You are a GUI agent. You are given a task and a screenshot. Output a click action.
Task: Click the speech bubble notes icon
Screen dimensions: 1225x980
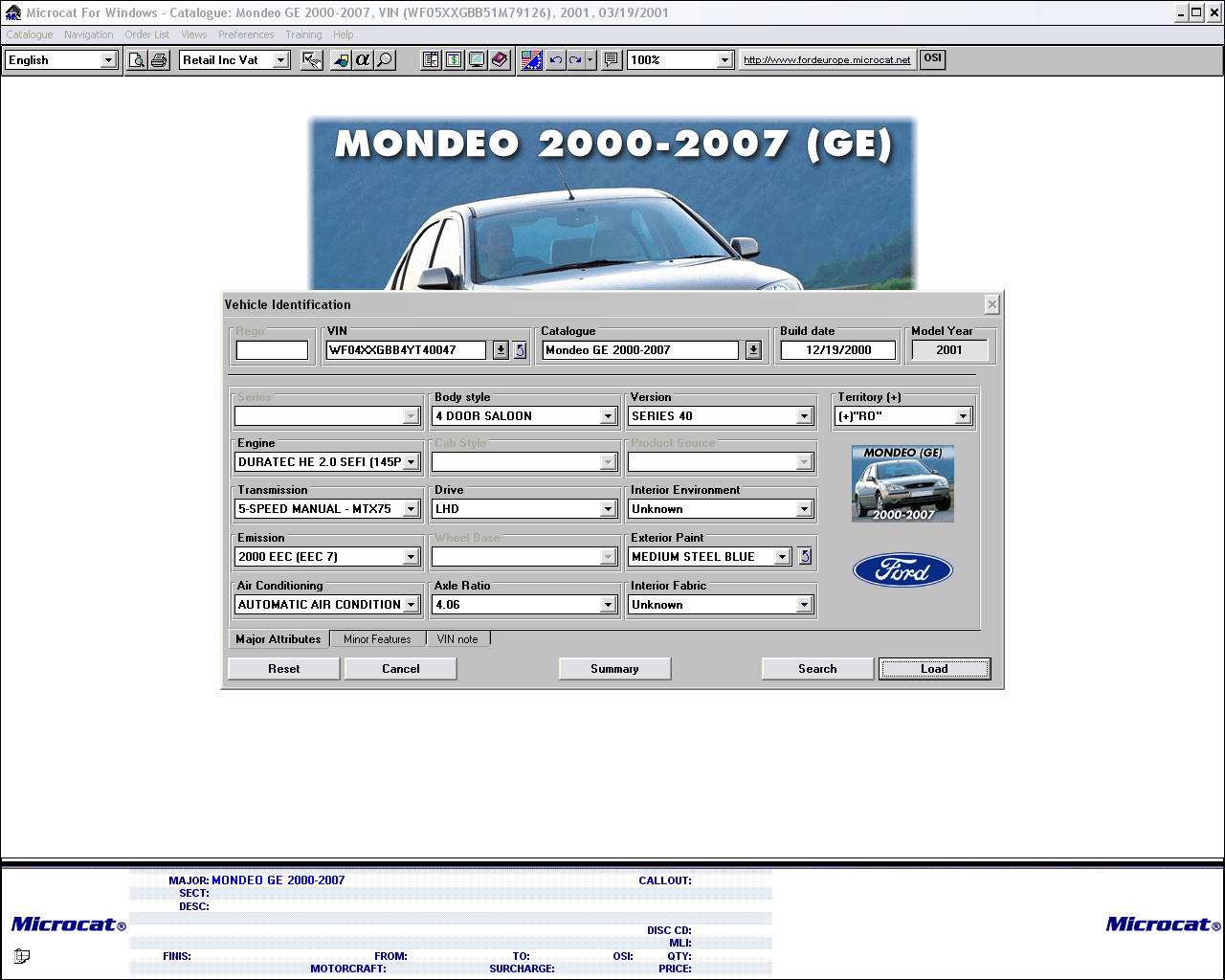point(612,60)
